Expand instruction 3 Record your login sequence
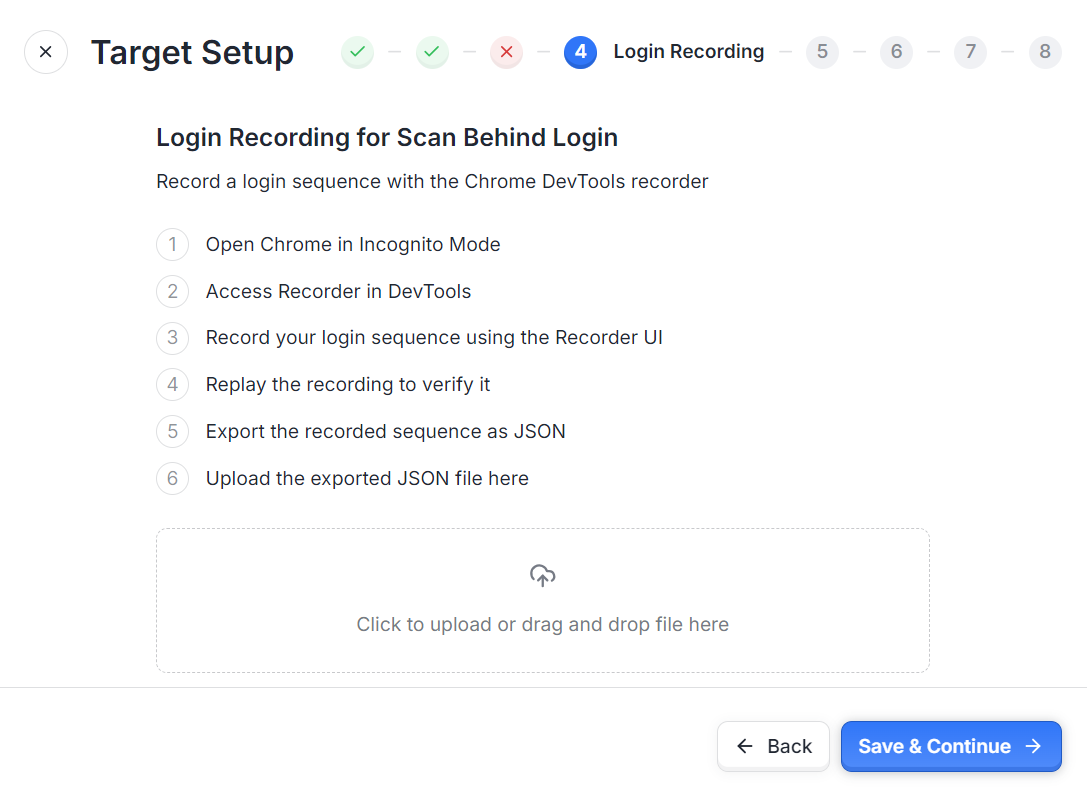The image size is (1087, 789). coord(434,338)
